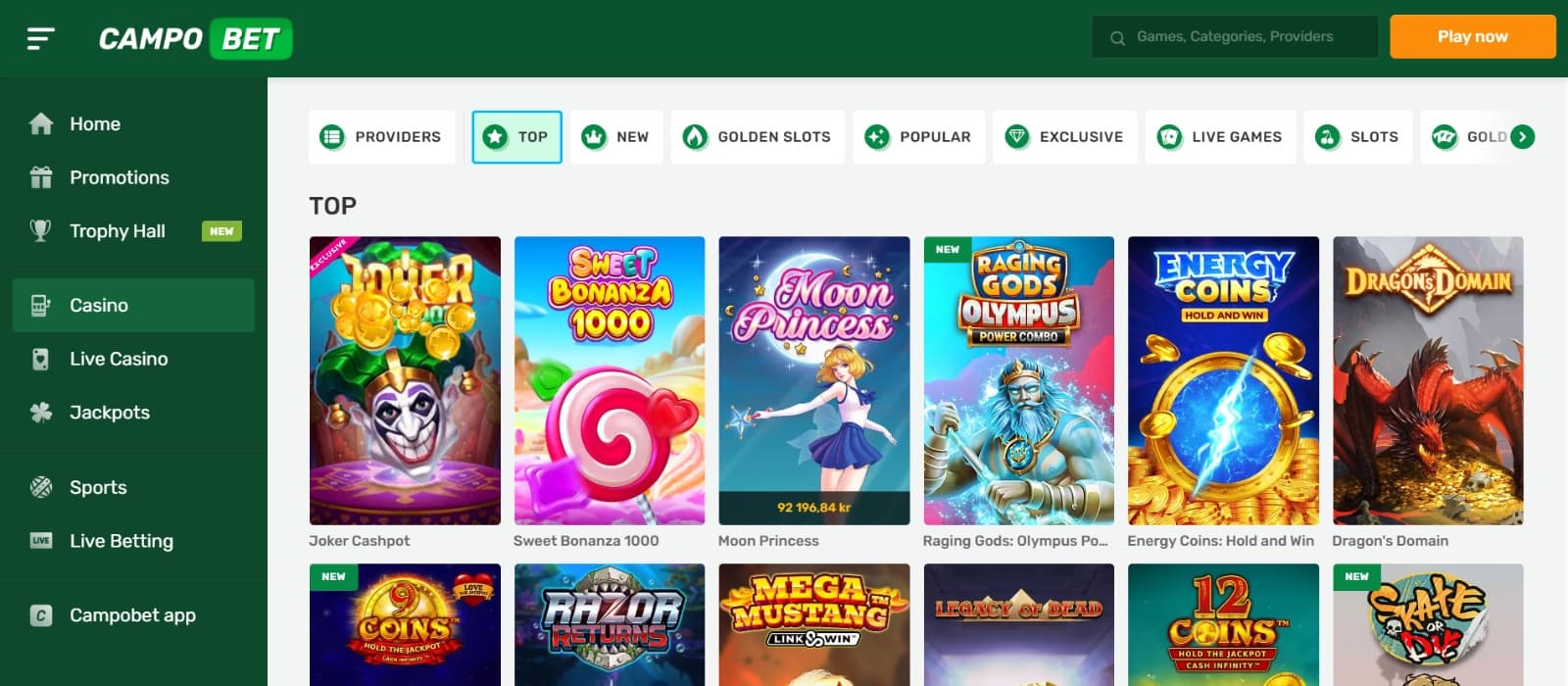Open the Sweet Bonanza 1000 thumbnail
The image size is (1568, 686).
coord(609,380)
